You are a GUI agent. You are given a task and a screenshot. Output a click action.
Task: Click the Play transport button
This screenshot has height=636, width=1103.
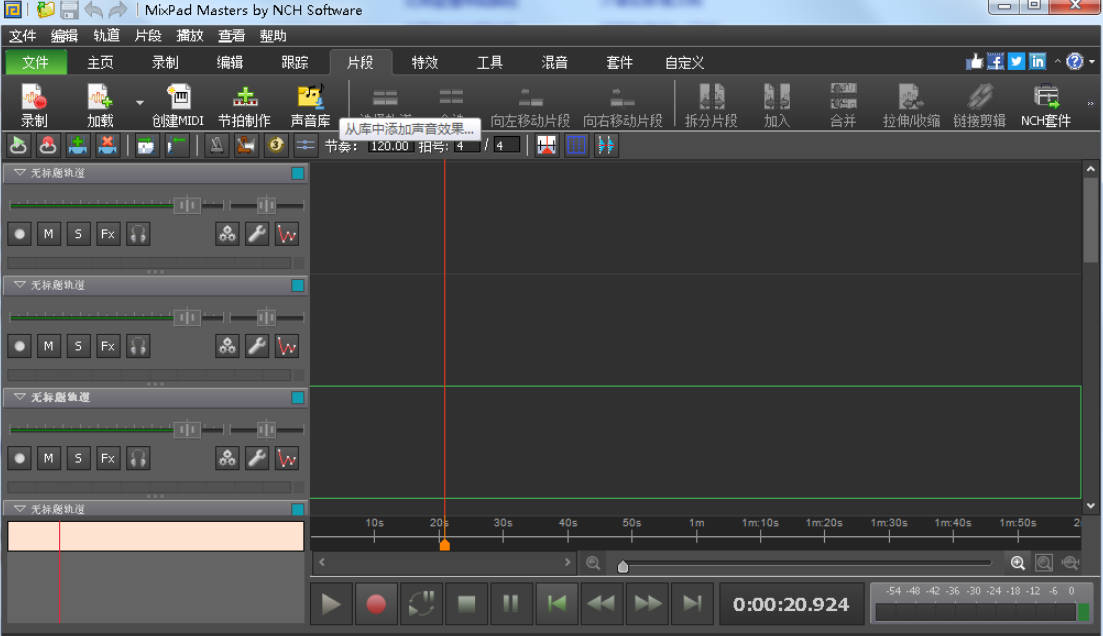[331, 604]
